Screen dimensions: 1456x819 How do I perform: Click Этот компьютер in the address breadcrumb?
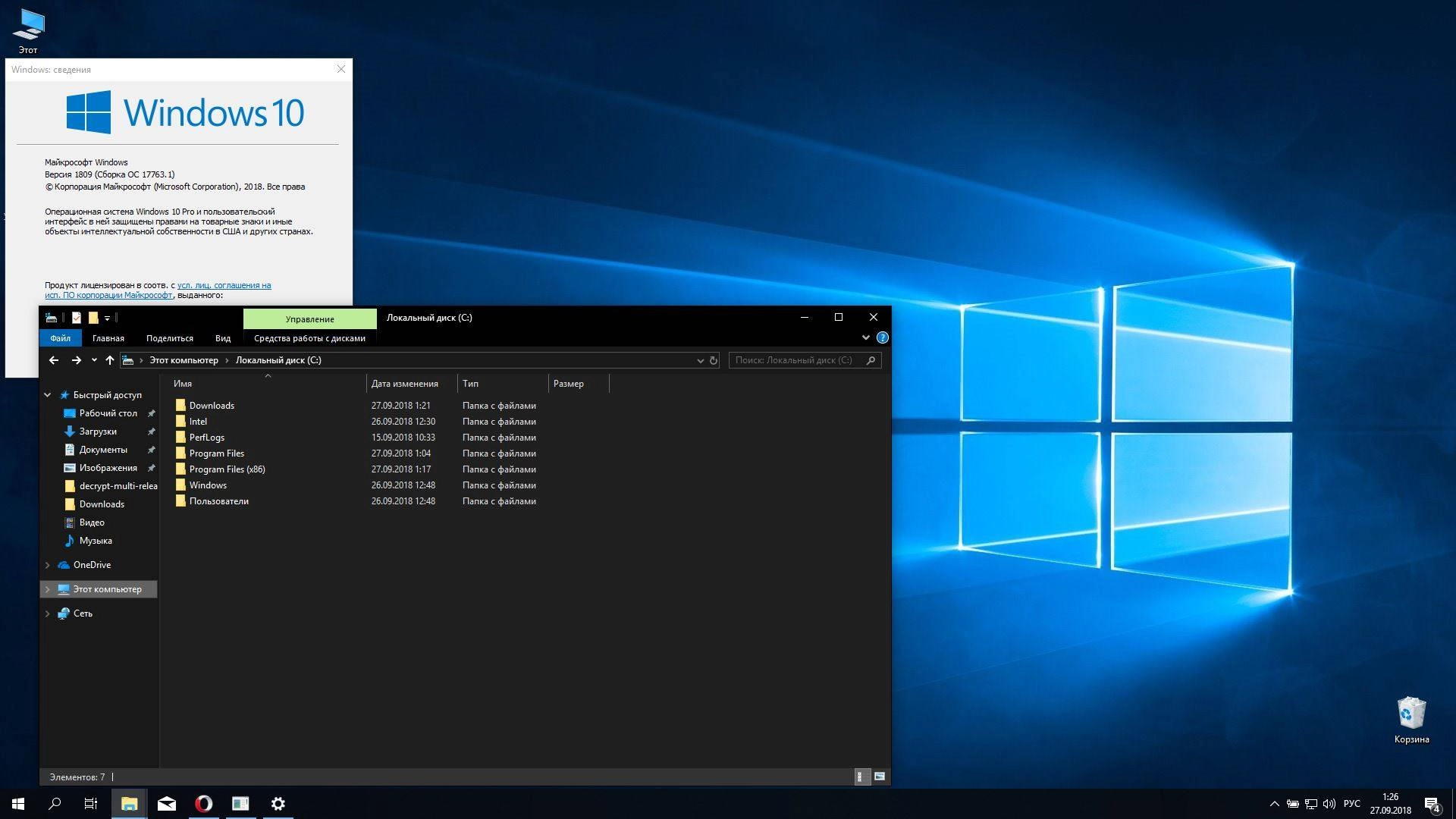point(184,360)
